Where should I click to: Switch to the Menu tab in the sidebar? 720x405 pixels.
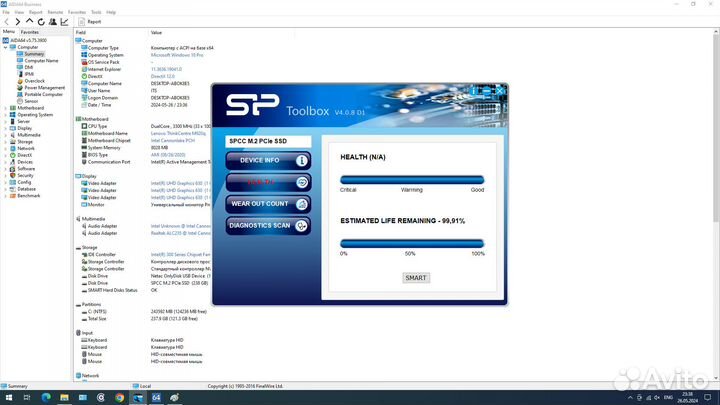(x=9, y=32)
